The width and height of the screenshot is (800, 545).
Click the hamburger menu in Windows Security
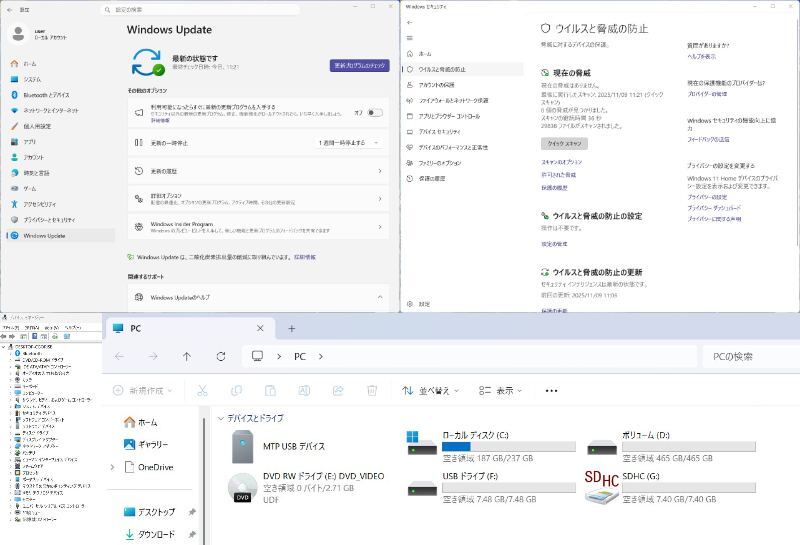[409, 37]
